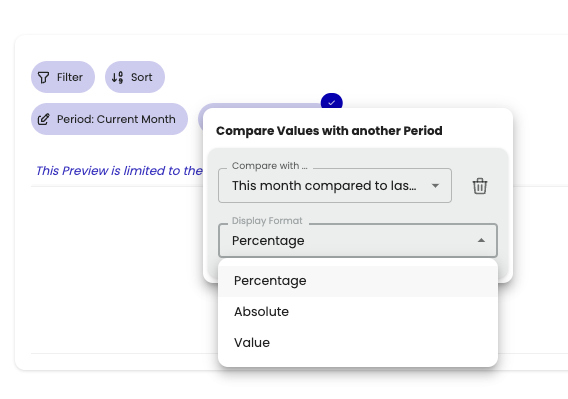Click the 'Display Format' field label
Viewport: 568px width, 399px height.
(x=267, y=221)
